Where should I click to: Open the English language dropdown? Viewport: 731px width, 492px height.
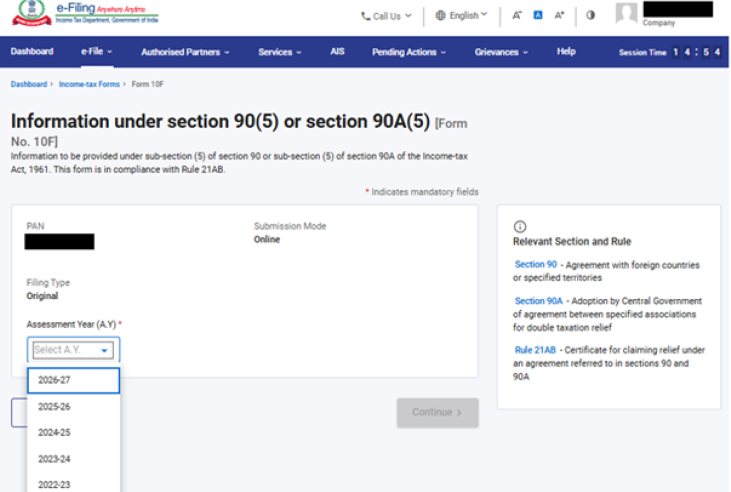click(x=462, y=16)
